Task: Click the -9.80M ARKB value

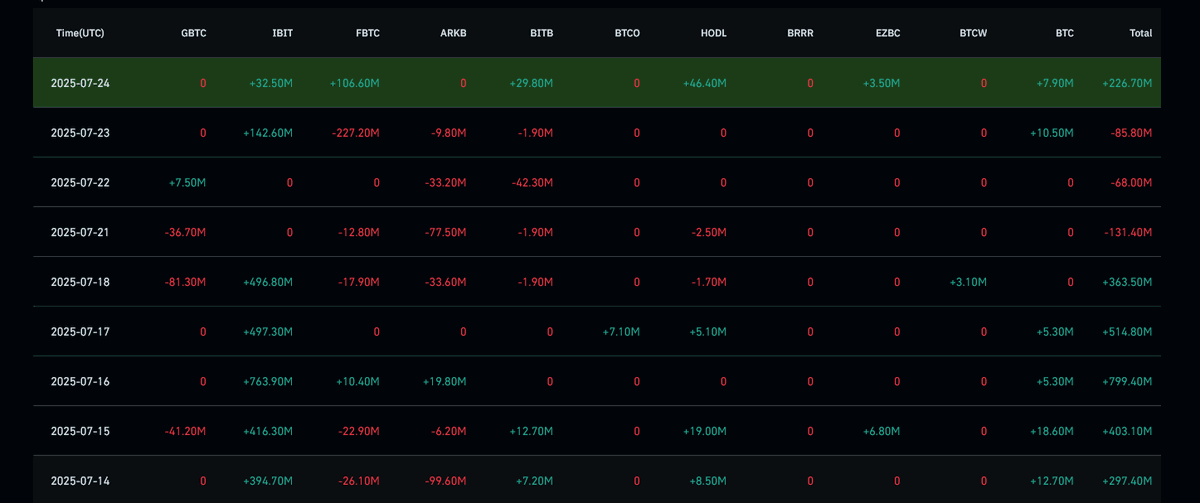Action: click(449, 133)
